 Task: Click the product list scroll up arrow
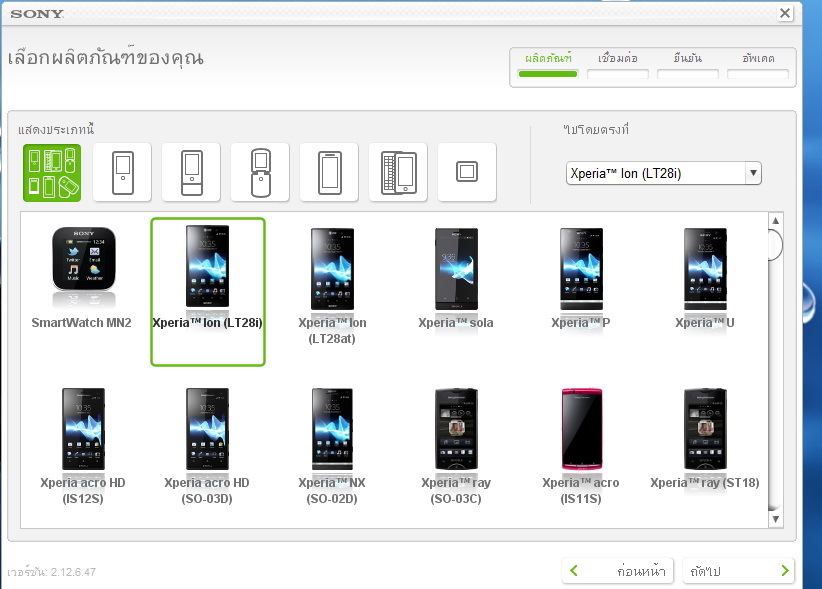775,221
